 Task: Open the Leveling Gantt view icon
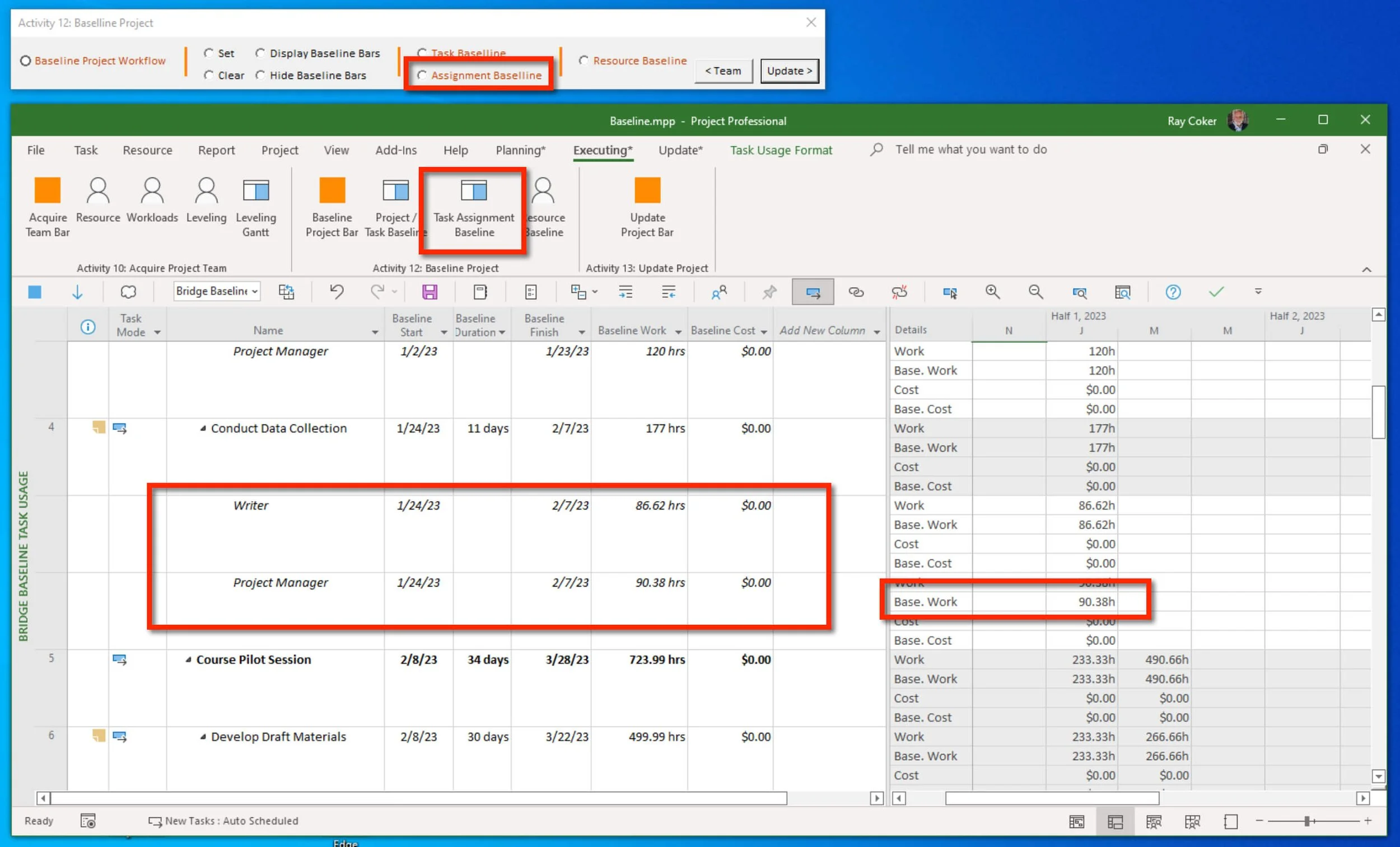(256, 191)
